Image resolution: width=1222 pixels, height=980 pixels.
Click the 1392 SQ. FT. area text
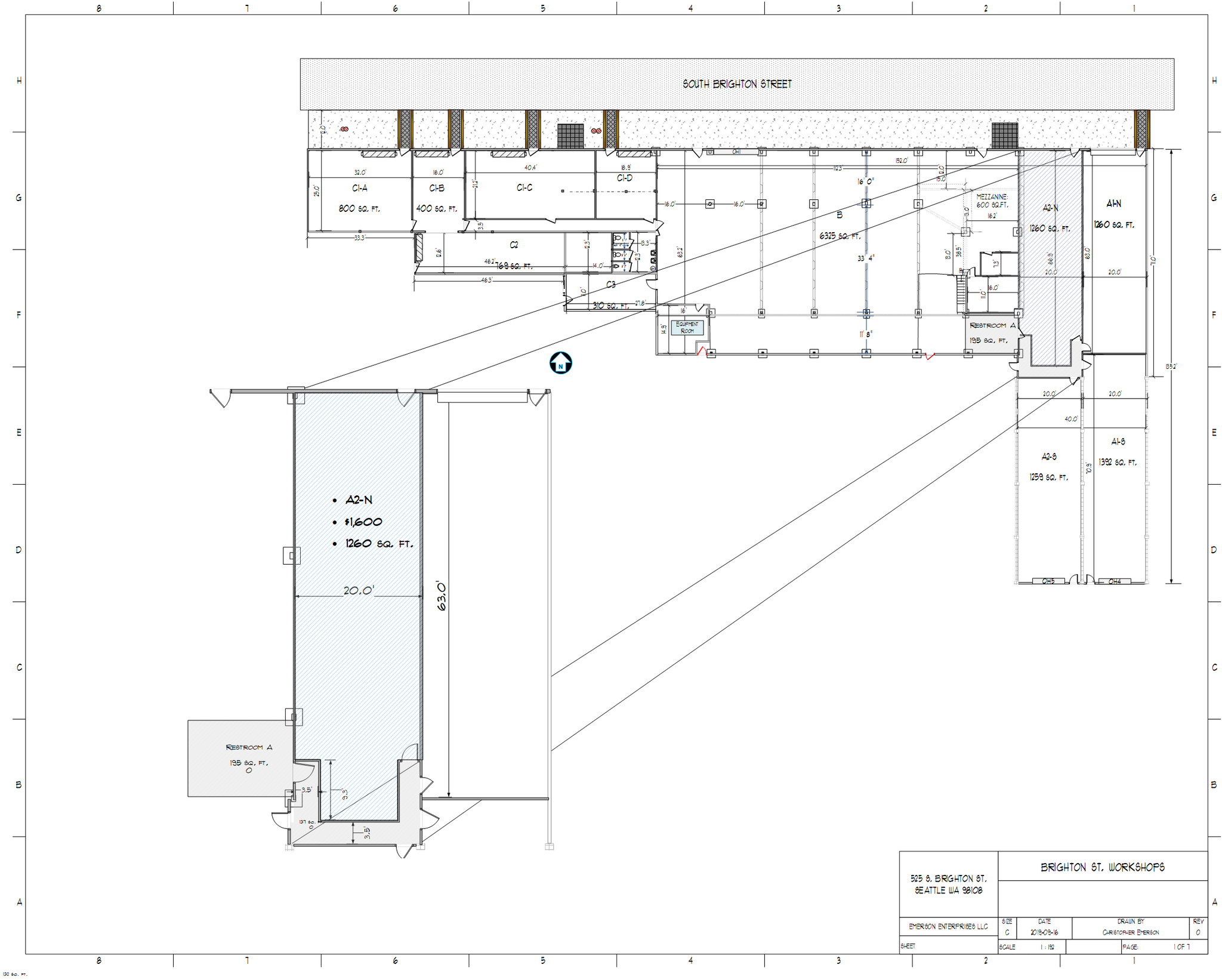point(1118,463)
